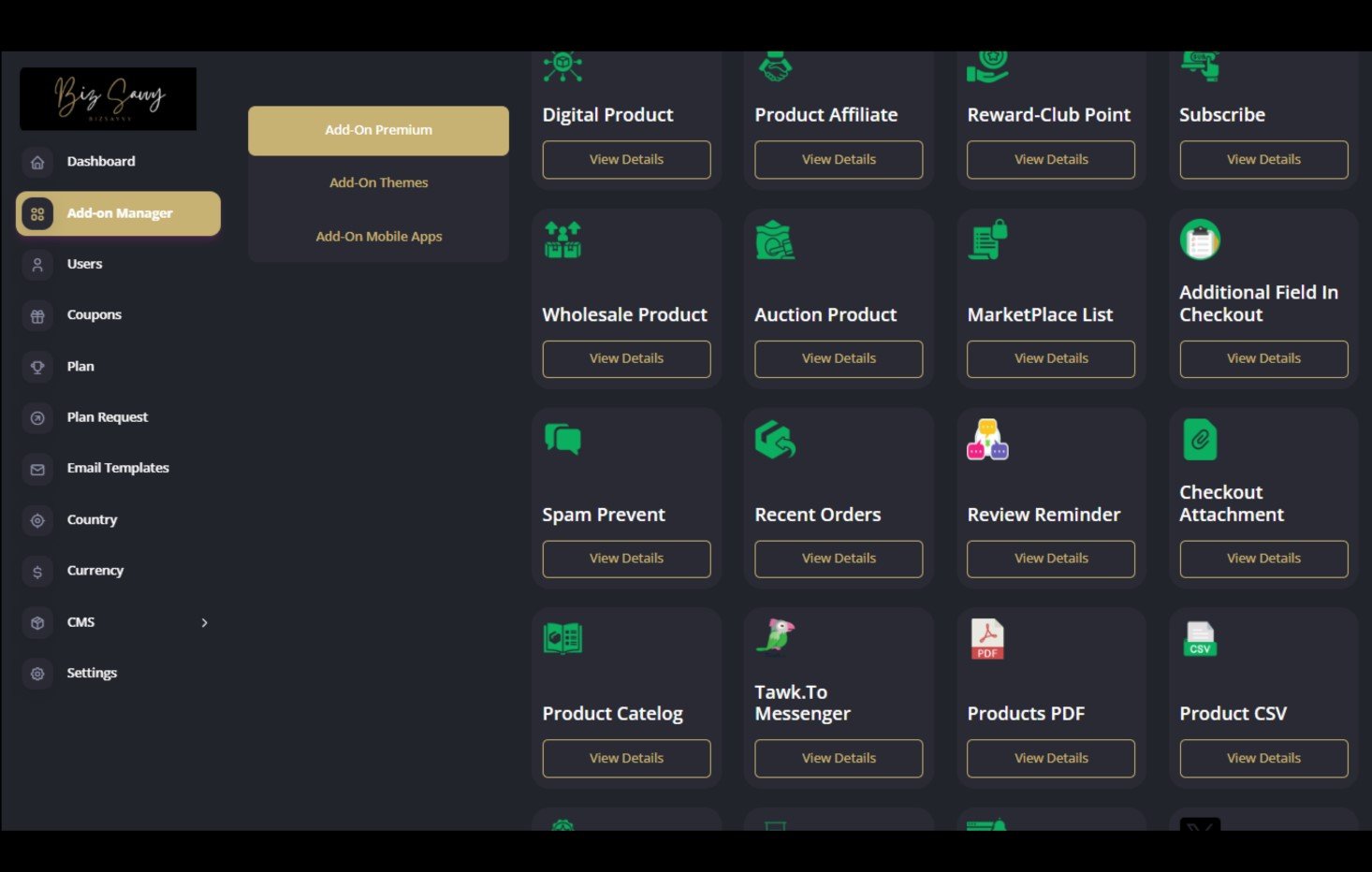Click the Products PDF file icon
This screenshot has width=1372, height=872.
987,640
